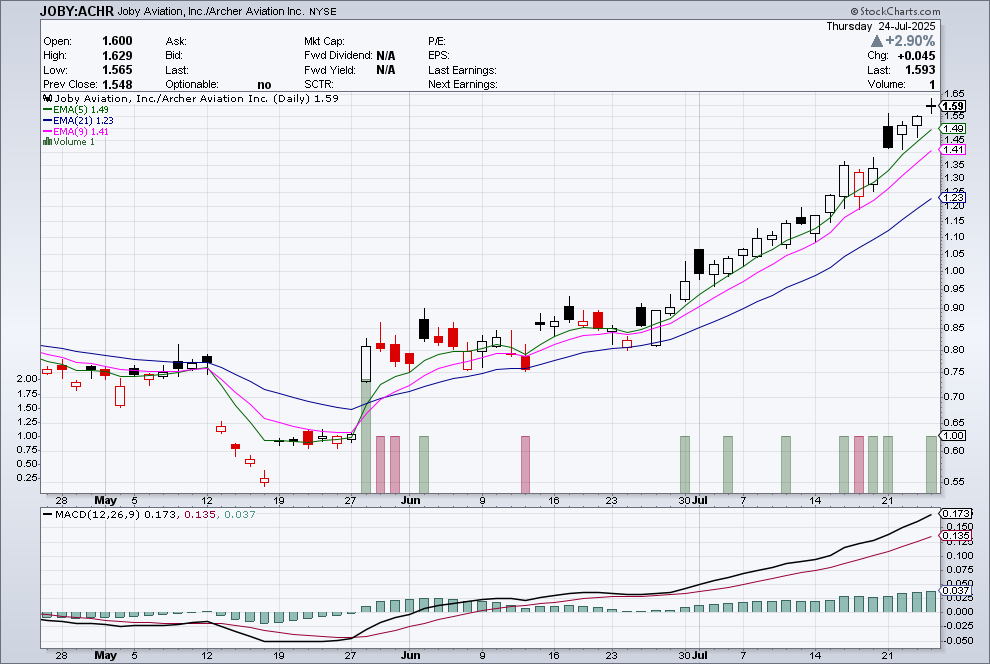Click the 'Ask:' label
The image size is (990, 664).
tap(176, 41)
